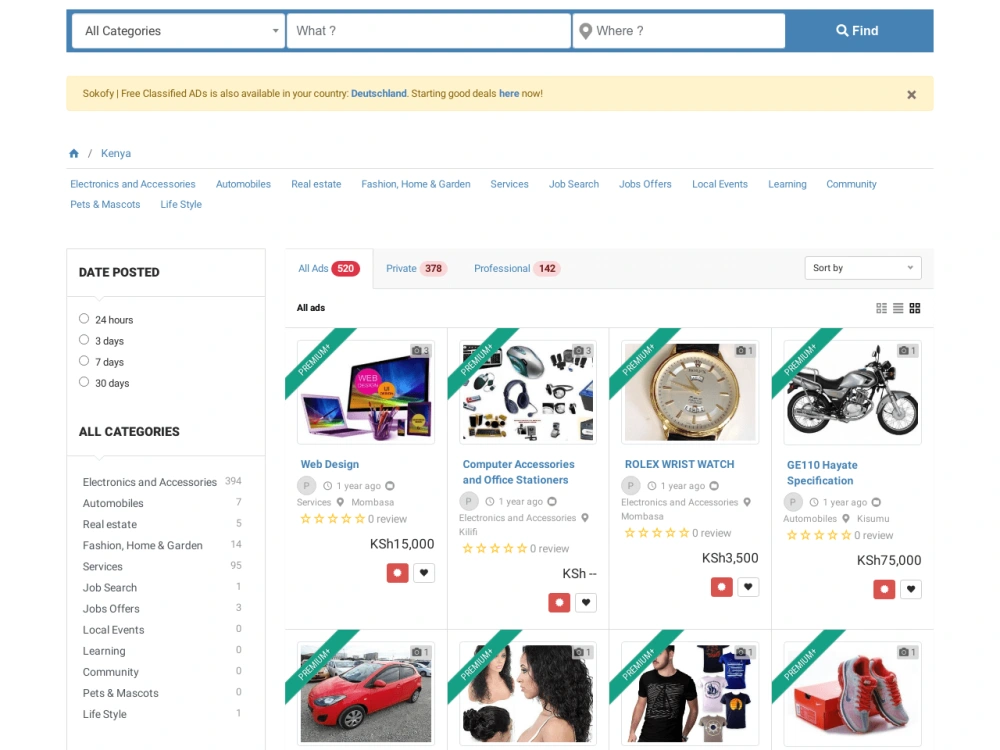Click red button on Computer Accessories ad
Viewport: 1000px width, 750px height.
559,602
